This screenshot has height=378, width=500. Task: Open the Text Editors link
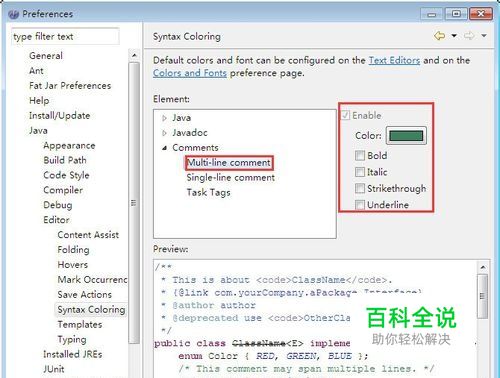tap(394, 60)
